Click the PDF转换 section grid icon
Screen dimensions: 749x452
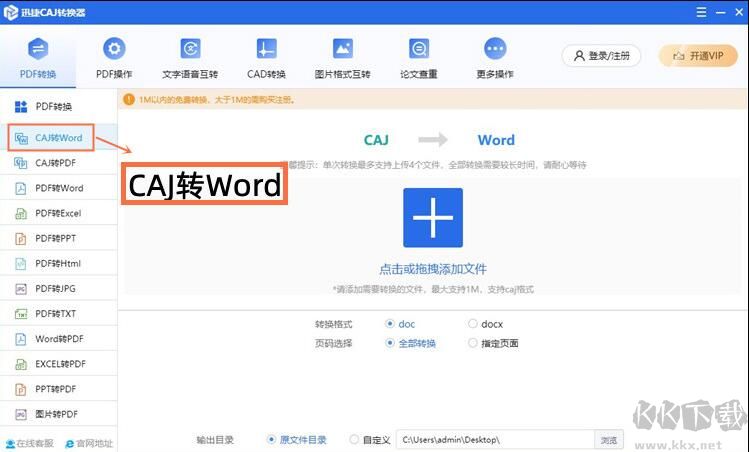point(21,107)
